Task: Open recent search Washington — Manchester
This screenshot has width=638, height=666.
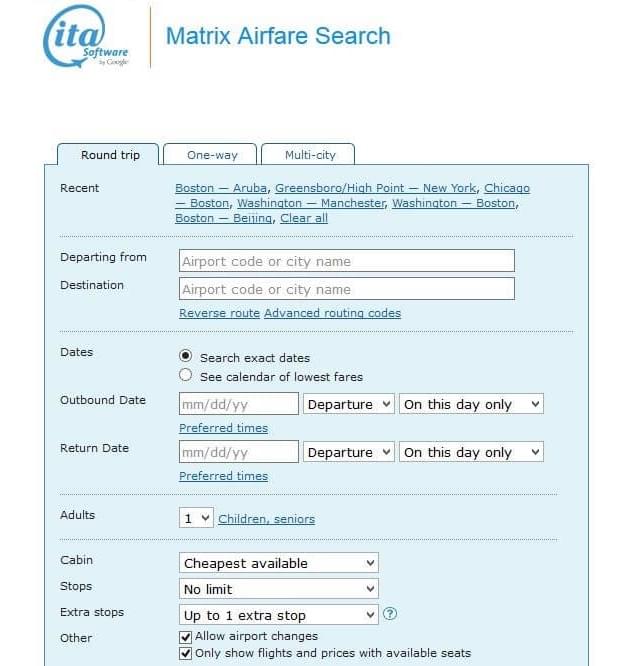Action: pos(311,203)
